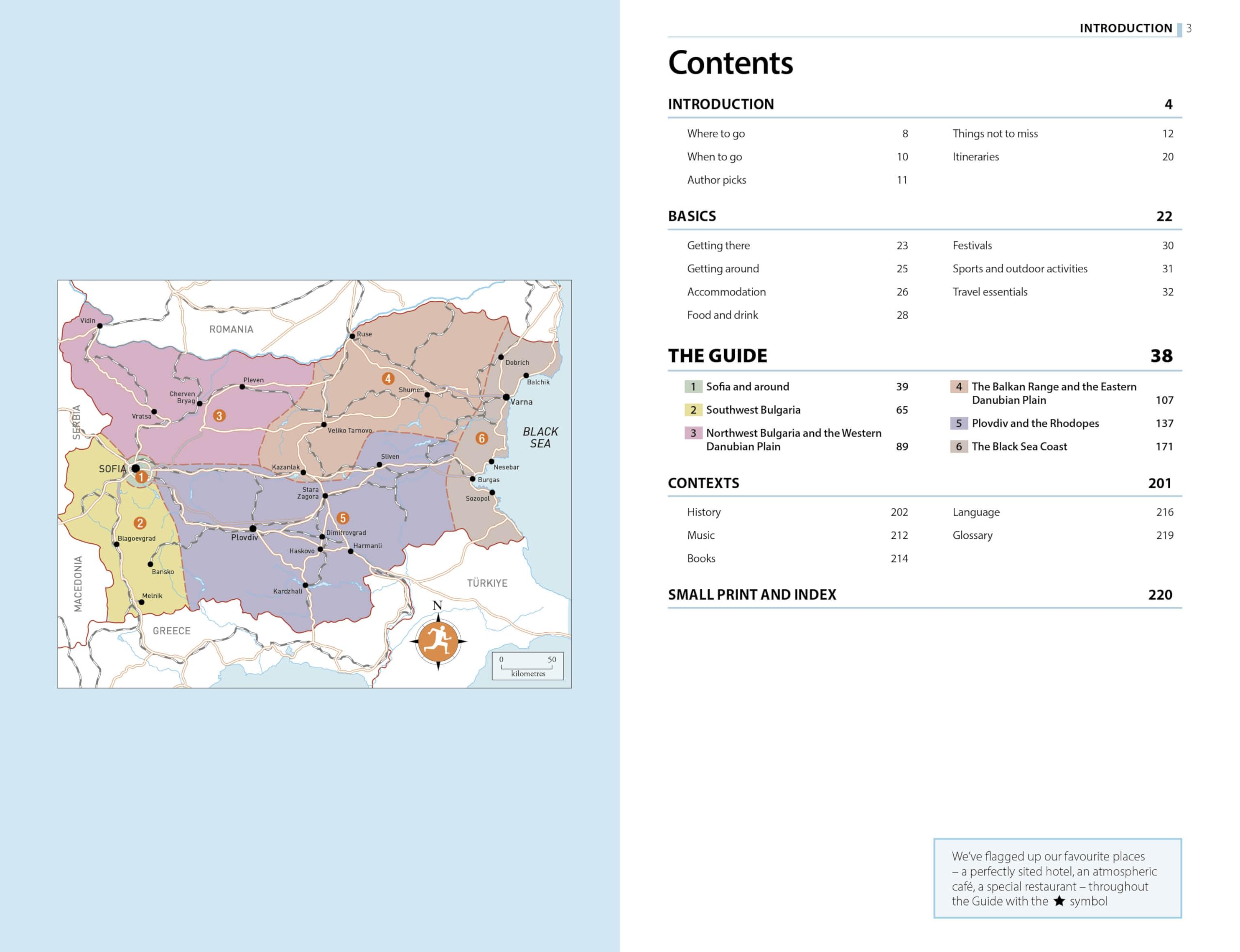Click the tan legend swatch numbered 4
Screen dimensions: 1240x952
pos(959,387)
